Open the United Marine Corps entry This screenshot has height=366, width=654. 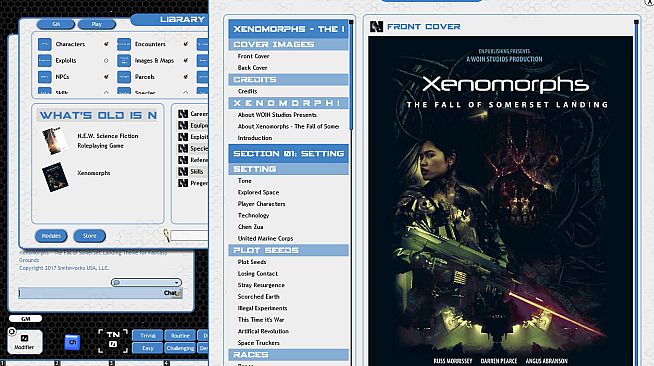pyautogui.click(x=265, y=238)
